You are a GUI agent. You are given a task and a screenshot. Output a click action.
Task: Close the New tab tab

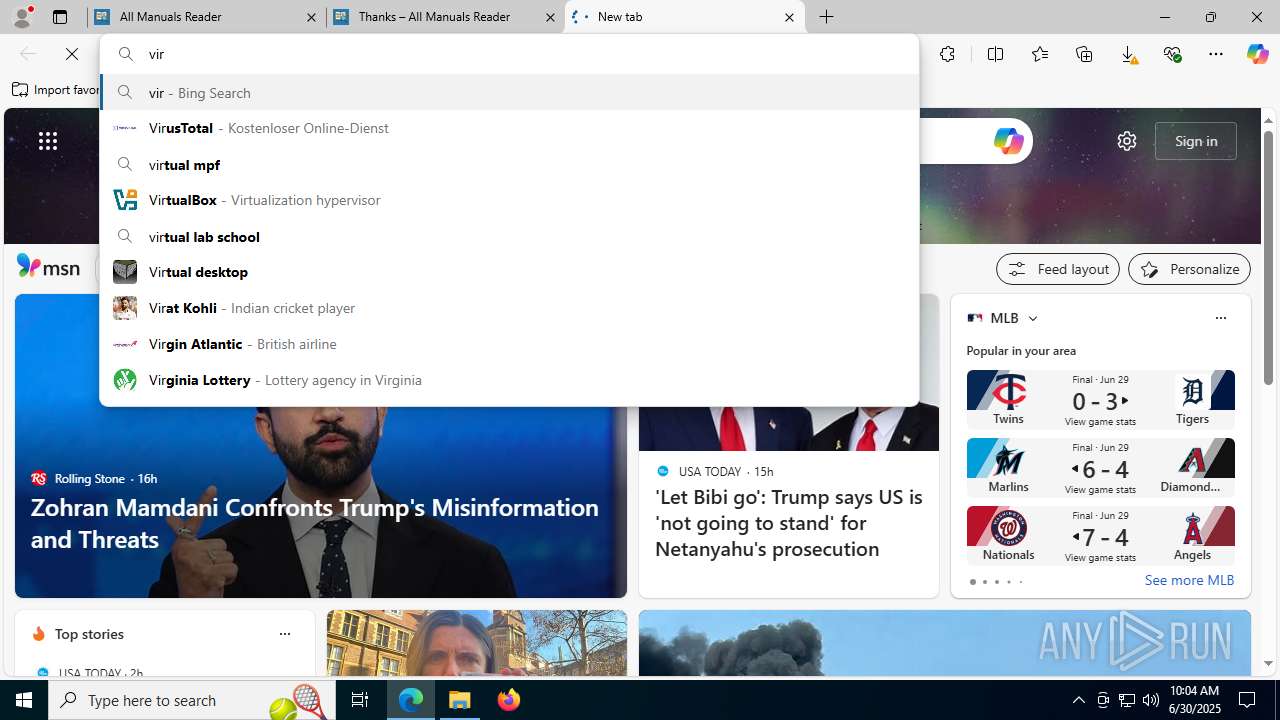coord(789,17)
